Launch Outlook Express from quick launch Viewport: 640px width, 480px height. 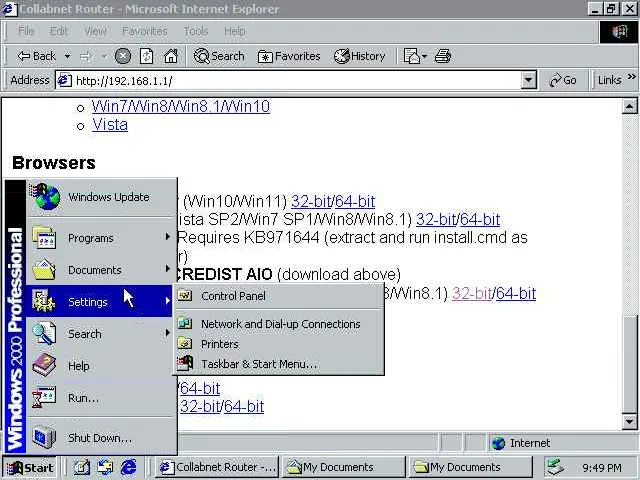point(105,467)
